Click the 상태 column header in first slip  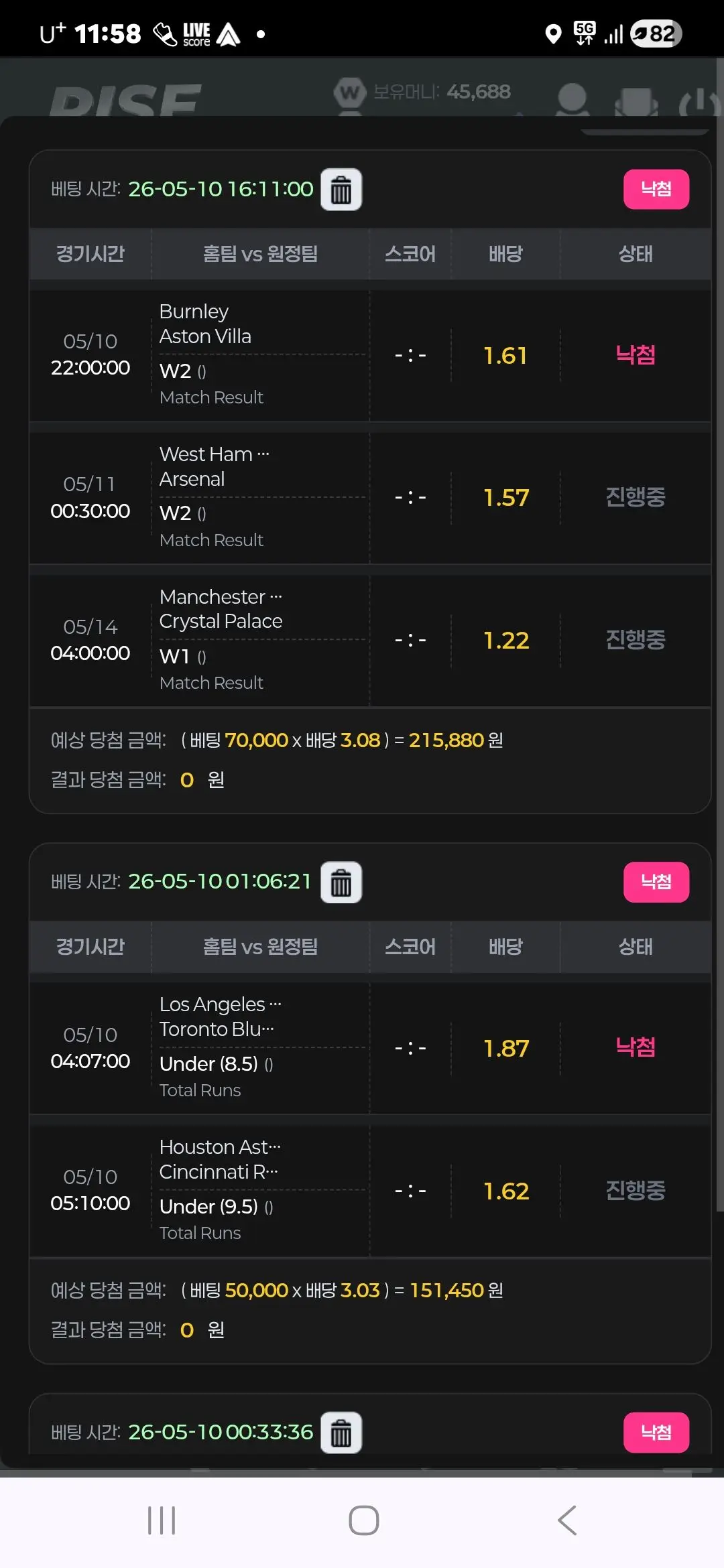636,254
